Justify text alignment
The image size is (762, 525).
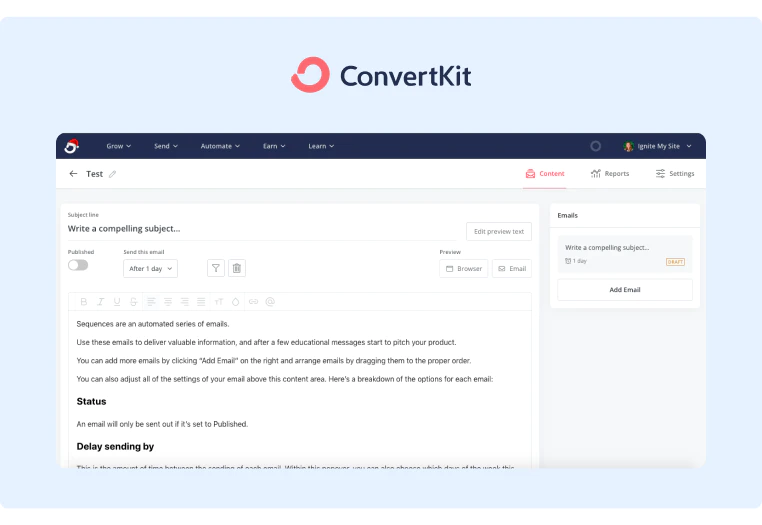tap(201, 302)
